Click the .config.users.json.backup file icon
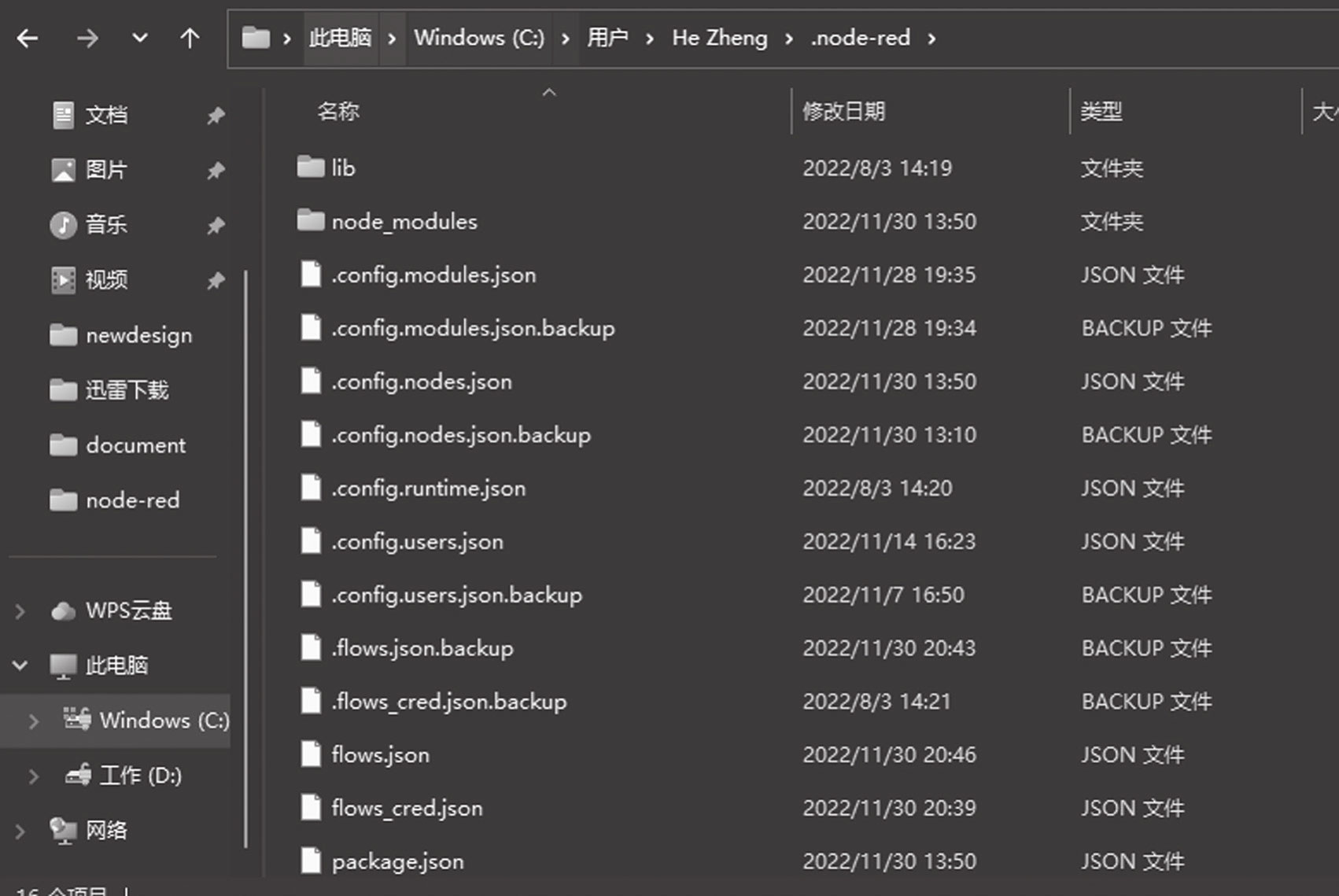Viewport: 1339px width, 896px height. 312,594
